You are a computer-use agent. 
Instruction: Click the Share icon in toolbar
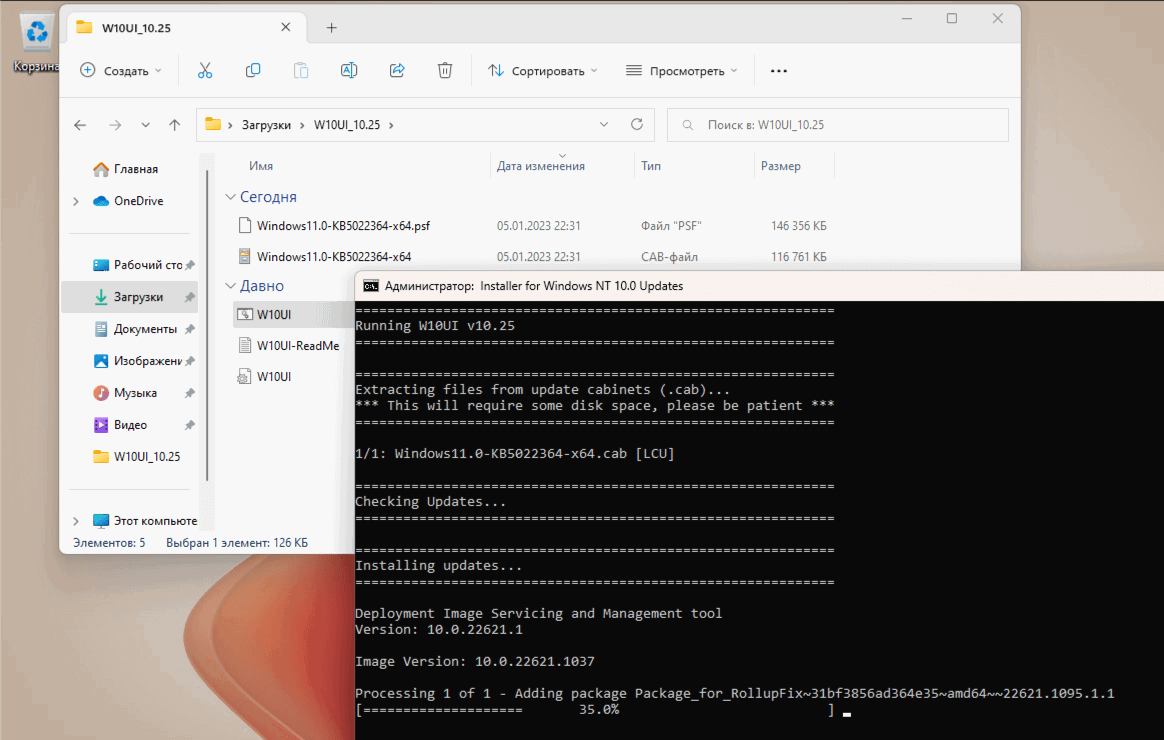tap(397, 71)
